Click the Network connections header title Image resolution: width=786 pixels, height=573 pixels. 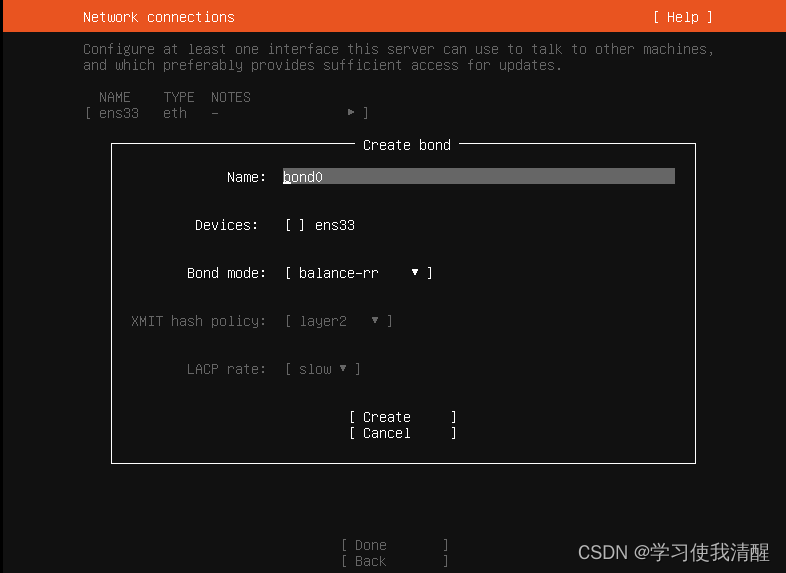[158, 17]
